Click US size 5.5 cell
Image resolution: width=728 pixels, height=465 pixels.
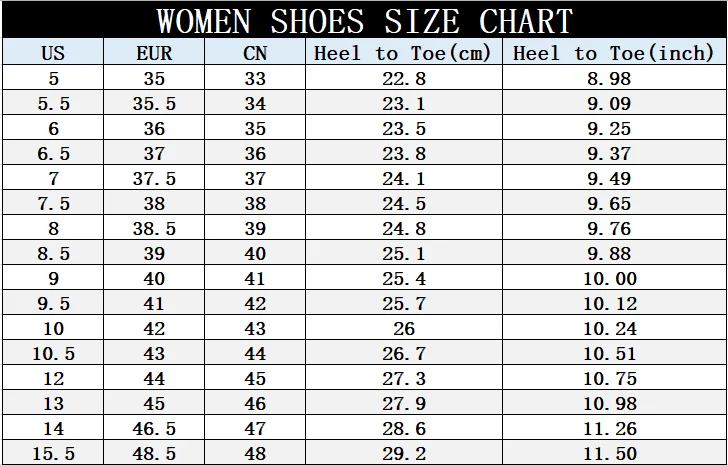click(53, 103)
